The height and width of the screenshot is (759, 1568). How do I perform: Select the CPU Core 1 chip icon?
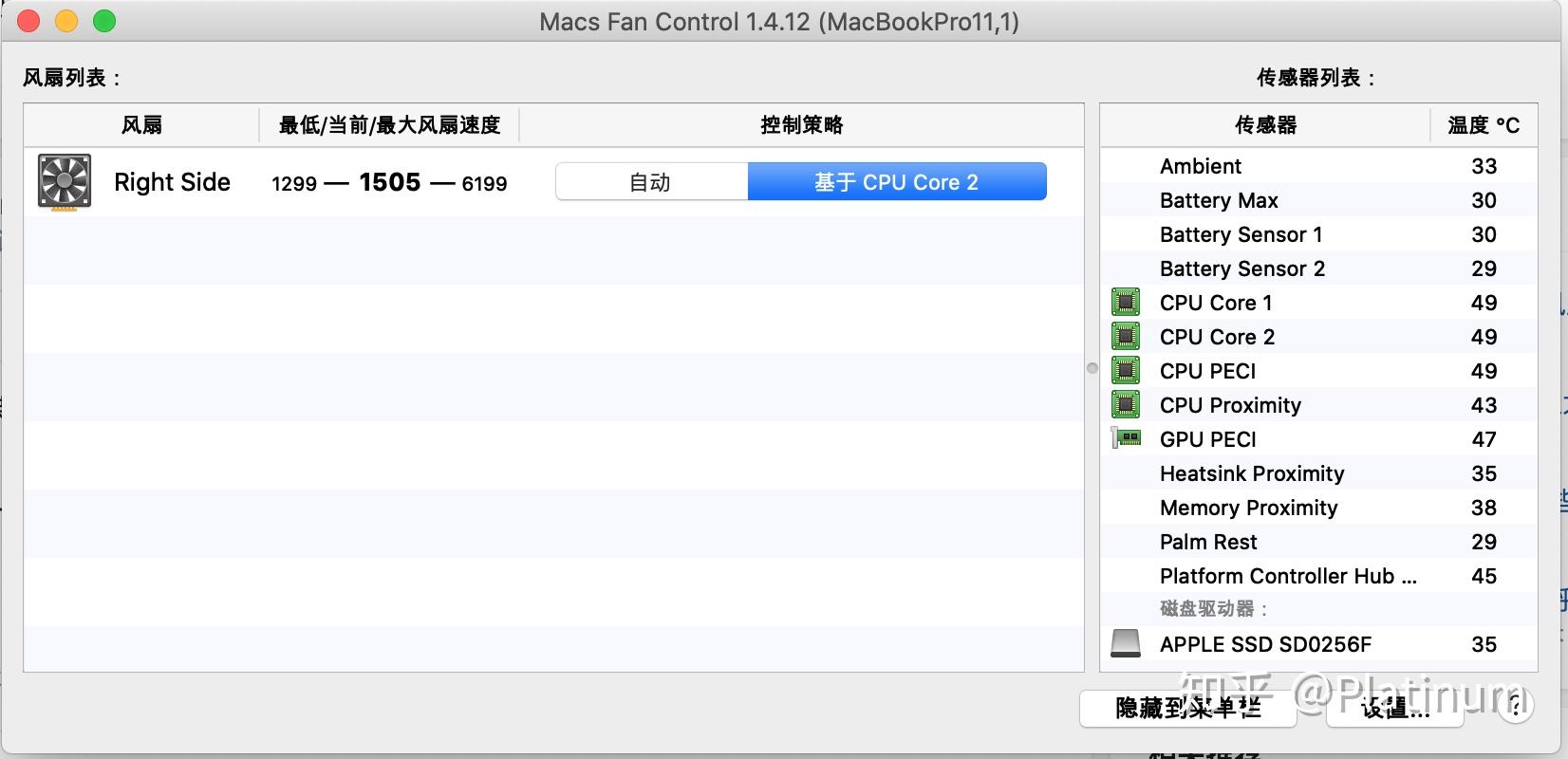click(1126, 303)
